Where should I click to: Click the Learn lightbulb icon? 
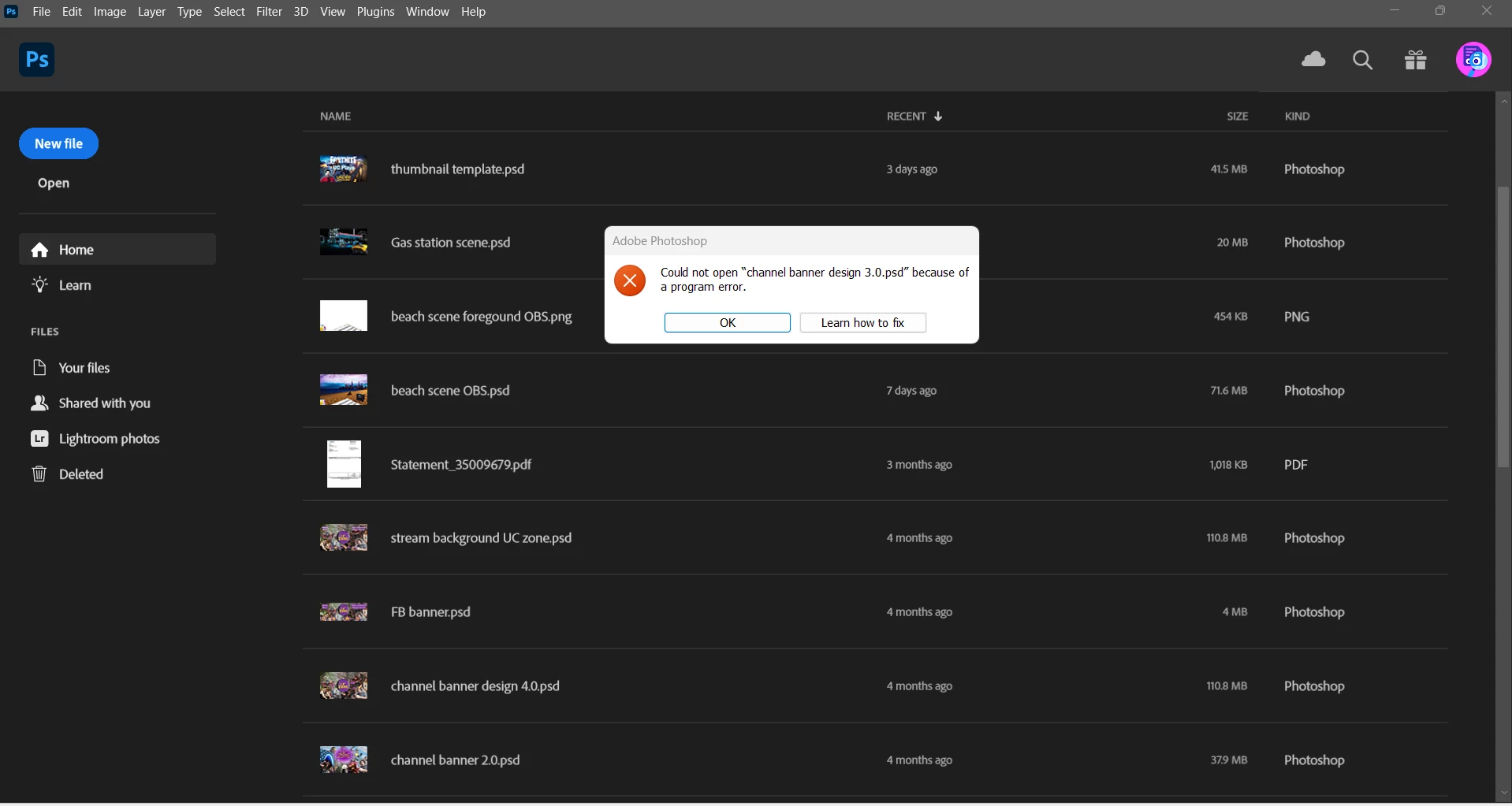click(x=39, y=285)
